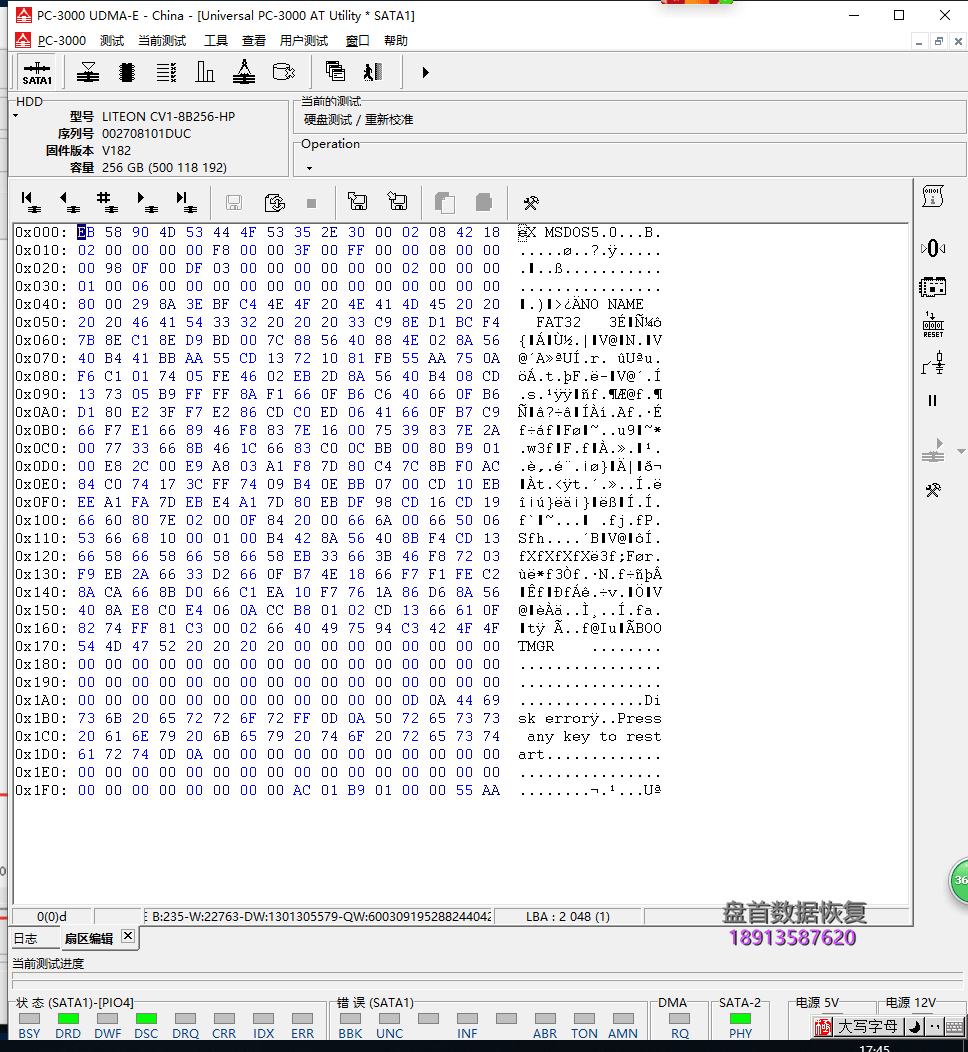Open the 窗口 menu
This screenshot has height=1052, width=968.
pyautogui.click(x=358, y=41)
